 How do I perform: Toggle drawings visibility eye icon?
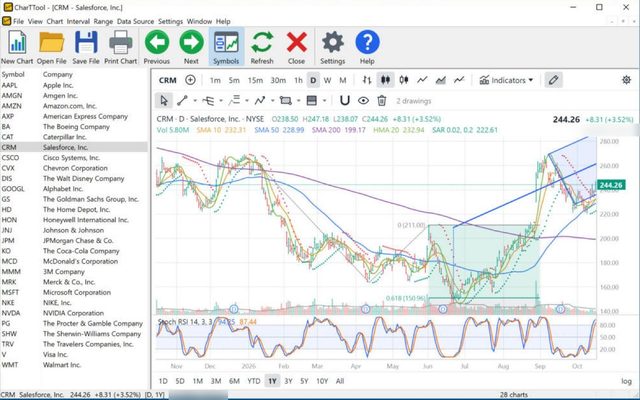363,100
